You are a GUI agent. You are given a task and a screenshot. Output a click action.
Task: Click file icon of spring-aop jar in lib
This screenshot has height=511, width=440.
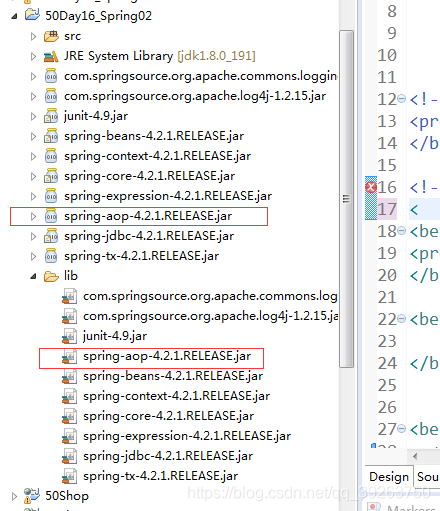point(70,356)
